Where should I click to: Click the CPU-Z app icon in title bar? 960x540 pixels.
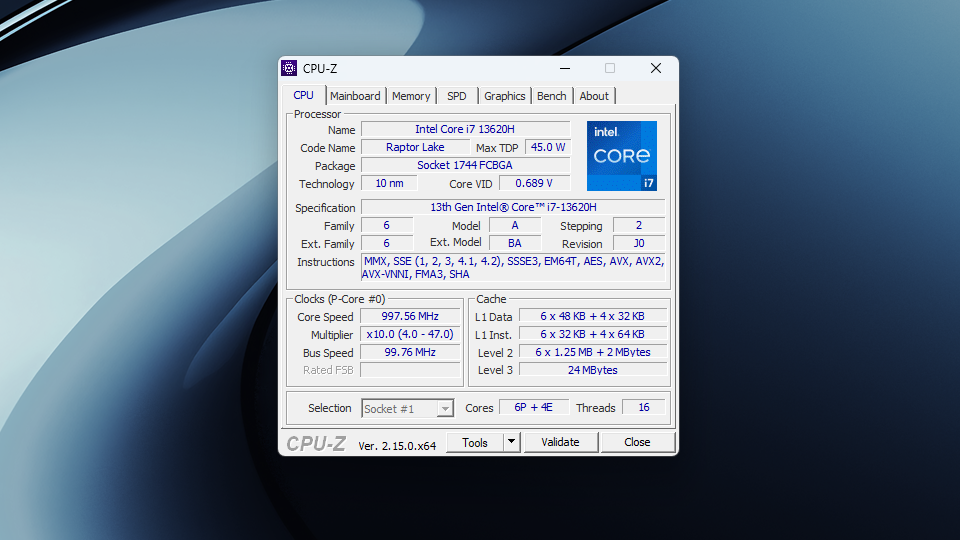[x=289, y=68]
